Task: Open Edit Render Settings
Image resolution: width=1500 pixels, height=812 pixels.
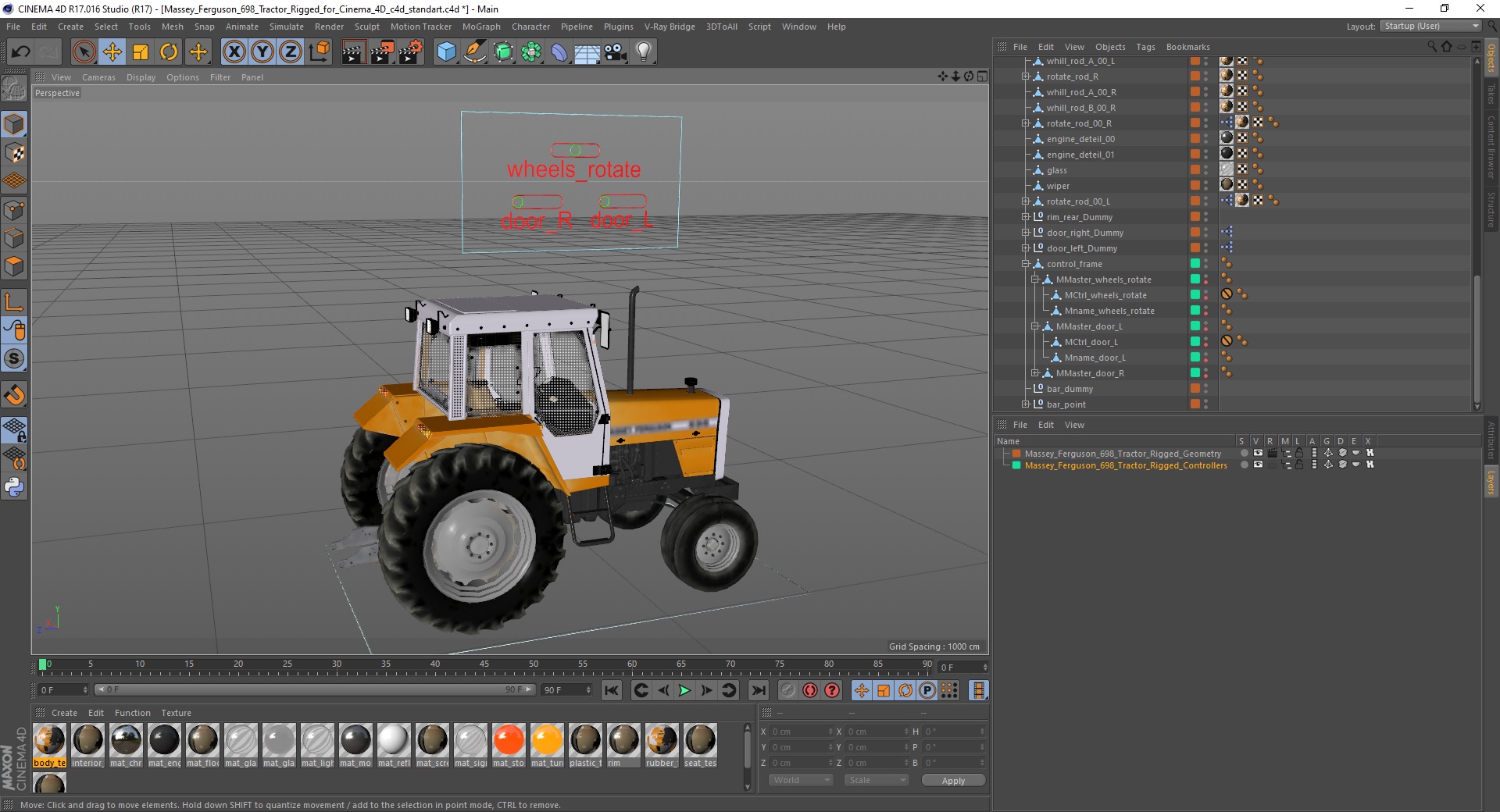Action: 411,52
